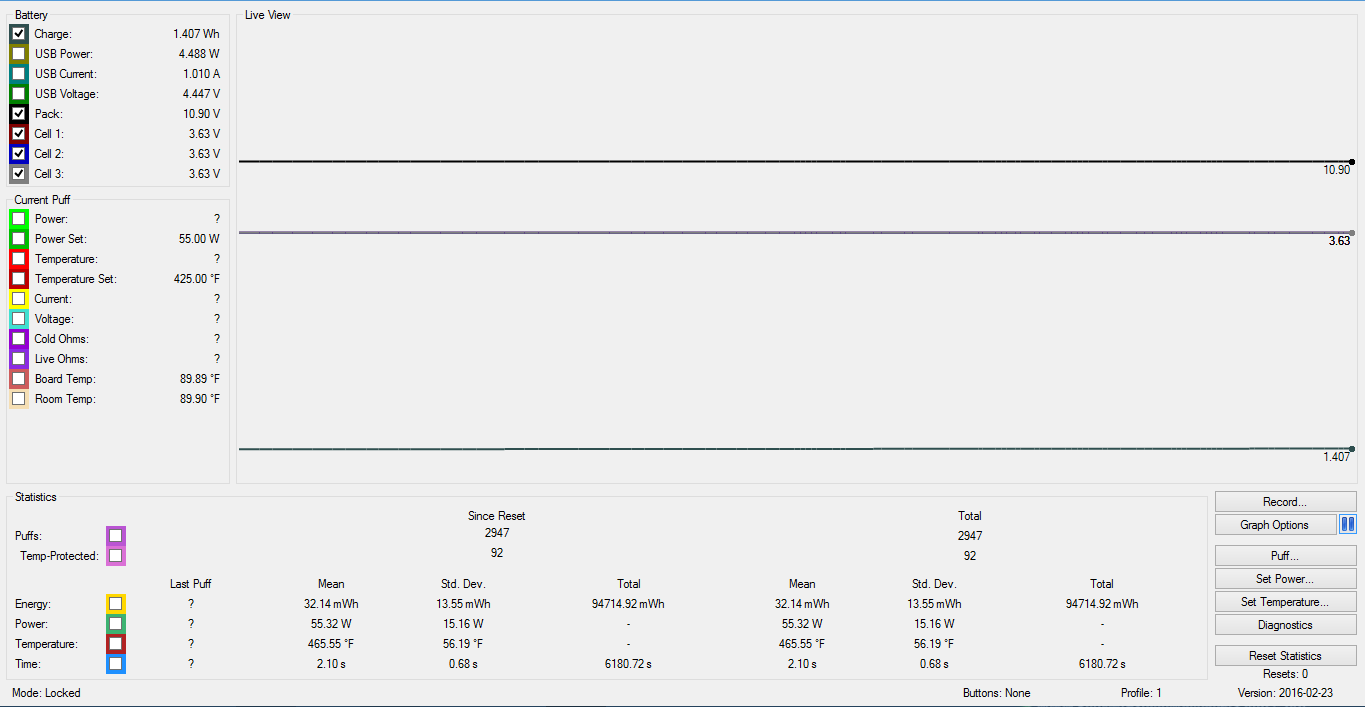
Task: Toggle the USB Current checkbox
Action: pos(19,74)
